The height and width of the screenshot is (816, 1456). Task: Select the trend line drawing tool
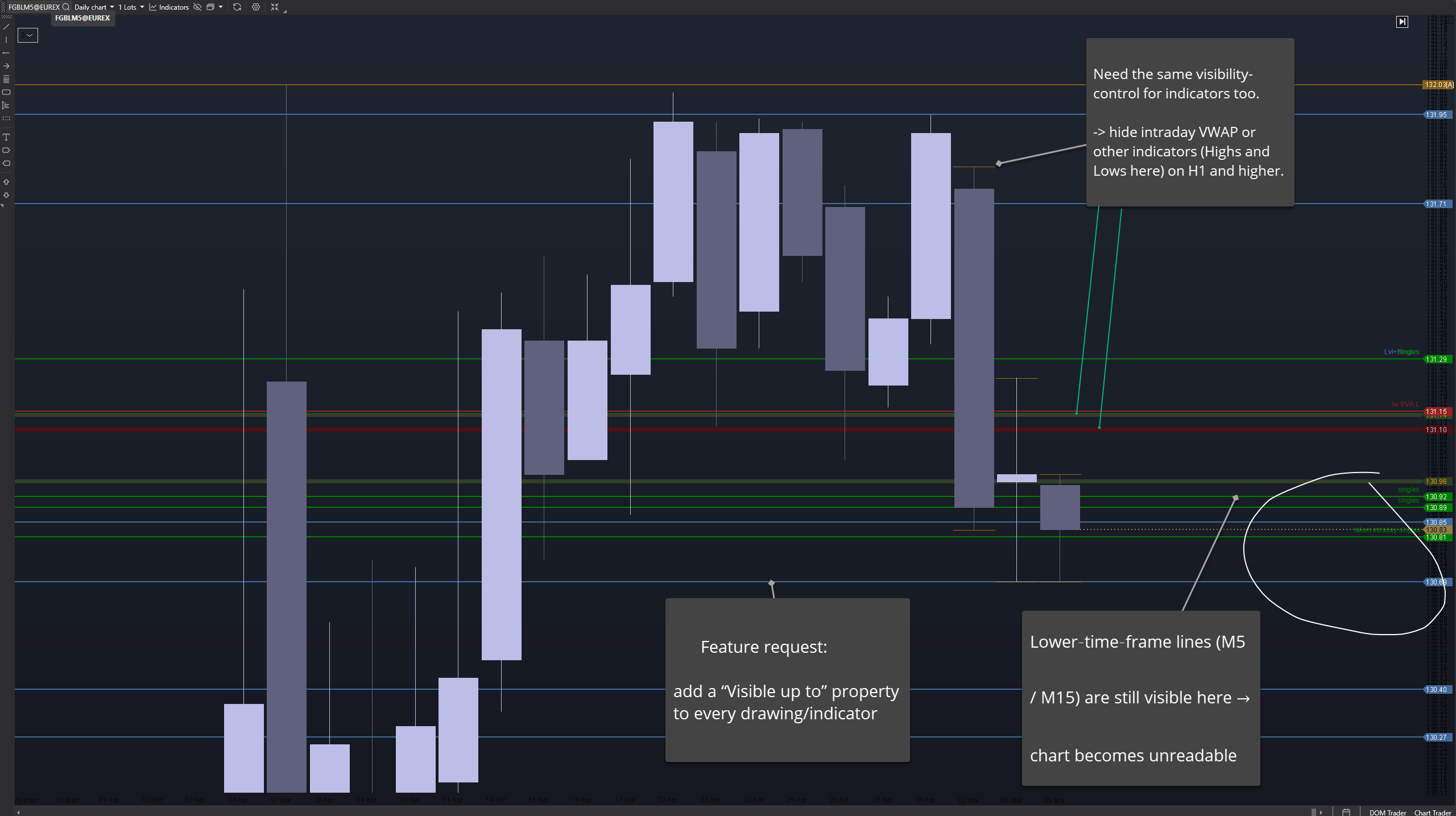pos(6,27)
